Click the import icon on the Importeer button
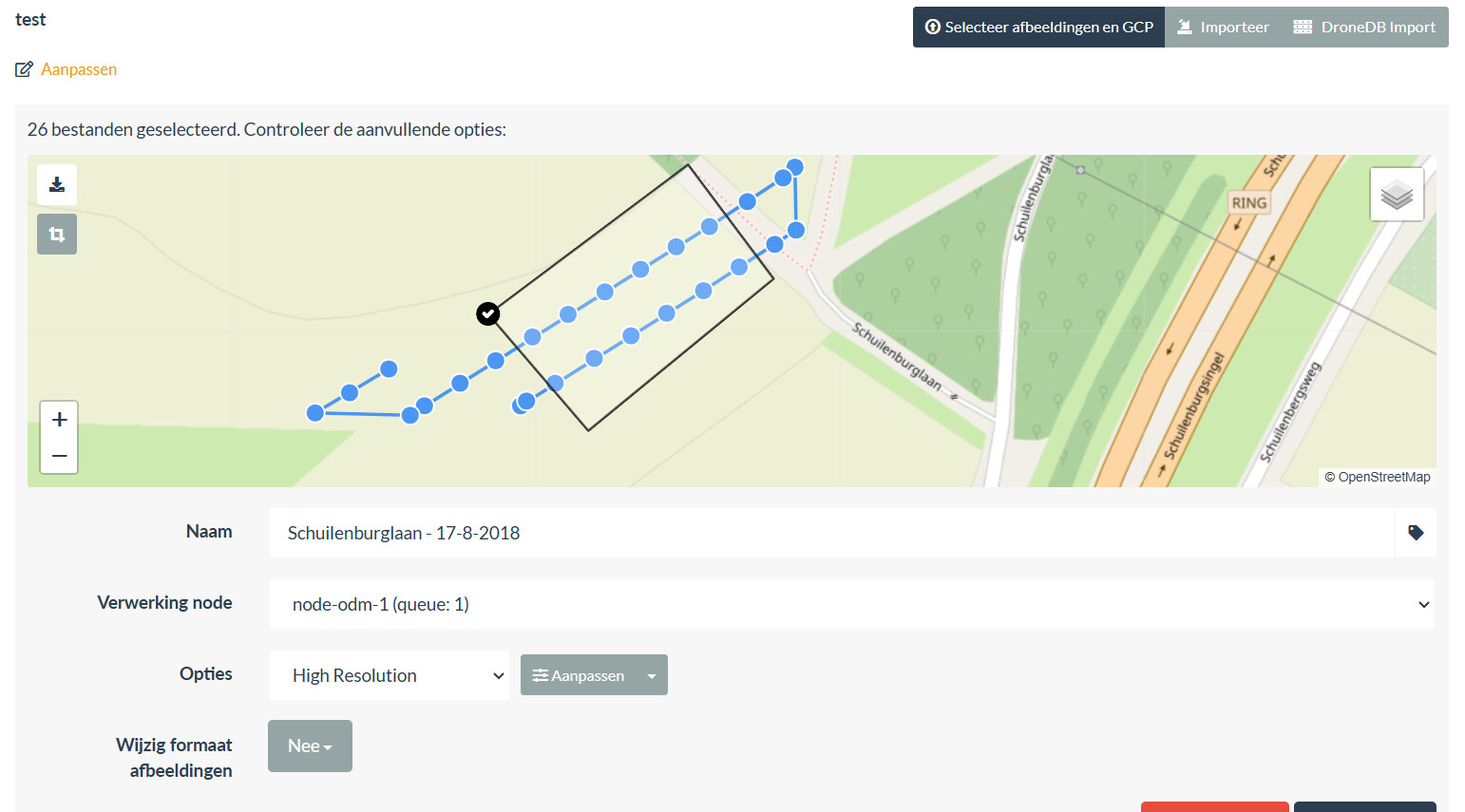Screen dimensions: 1465x812 (x=1184, y=27)
